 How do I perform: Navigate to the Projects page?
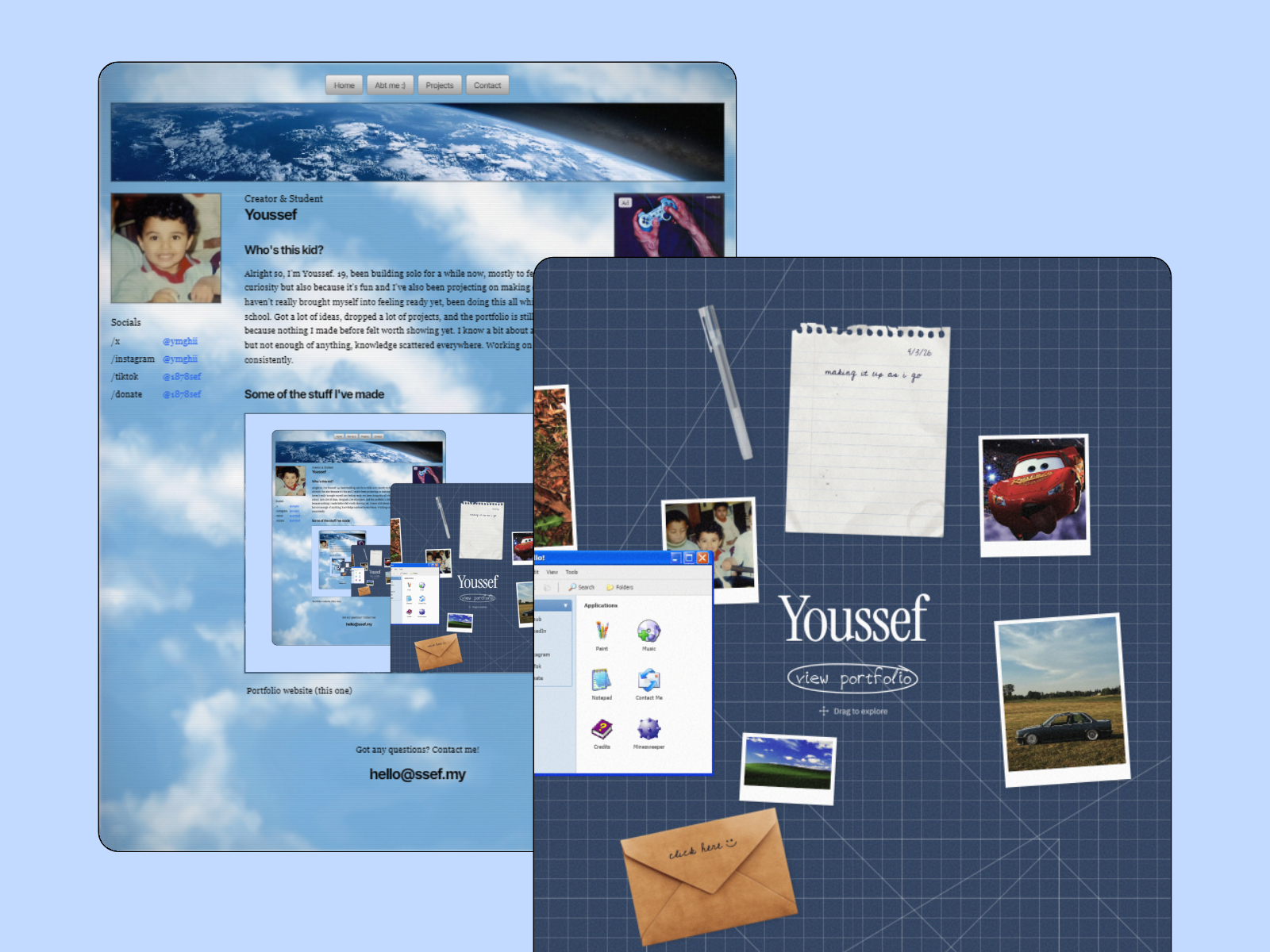(x=439, y=86)
